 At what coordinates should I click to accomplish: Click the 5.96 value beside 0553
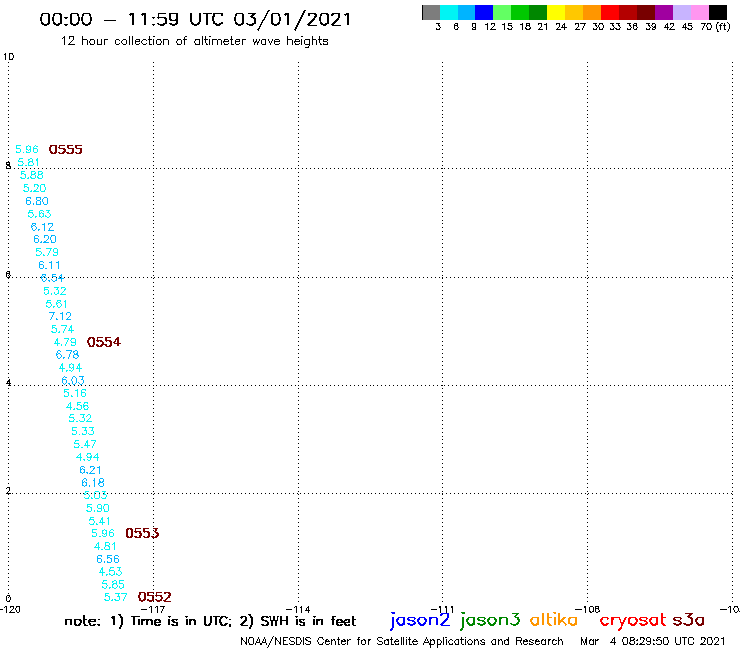(103, 533)
